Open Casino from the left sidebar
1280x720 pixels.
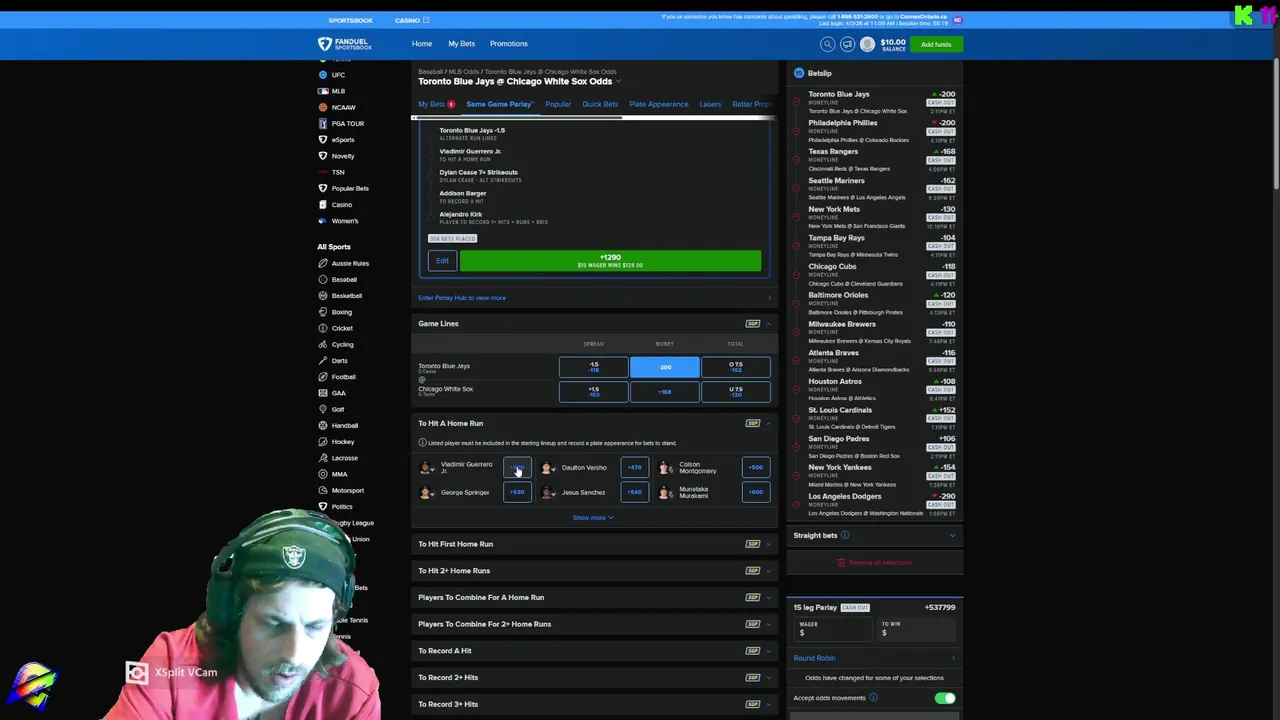[341, 205]
